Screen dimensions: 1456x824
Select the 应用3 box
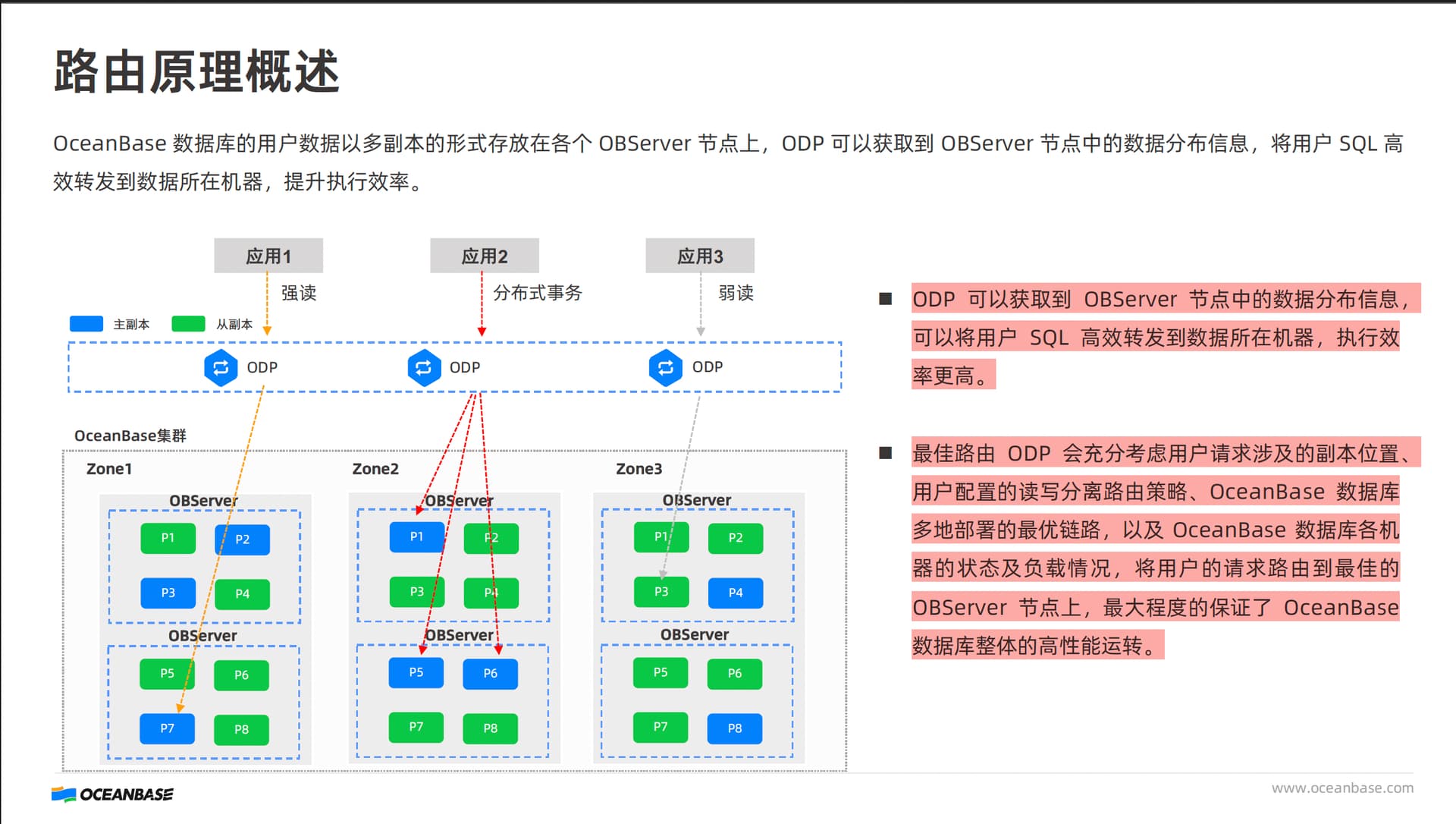(700, 256)
